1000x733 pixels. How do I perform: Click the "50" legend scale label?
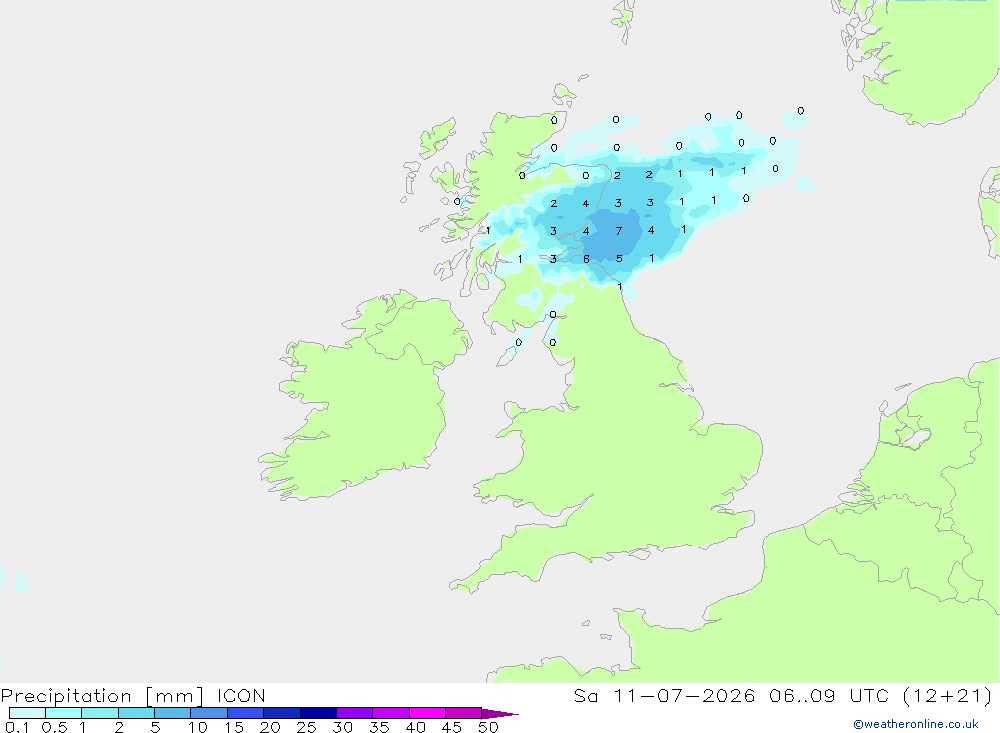pos(488,727)
